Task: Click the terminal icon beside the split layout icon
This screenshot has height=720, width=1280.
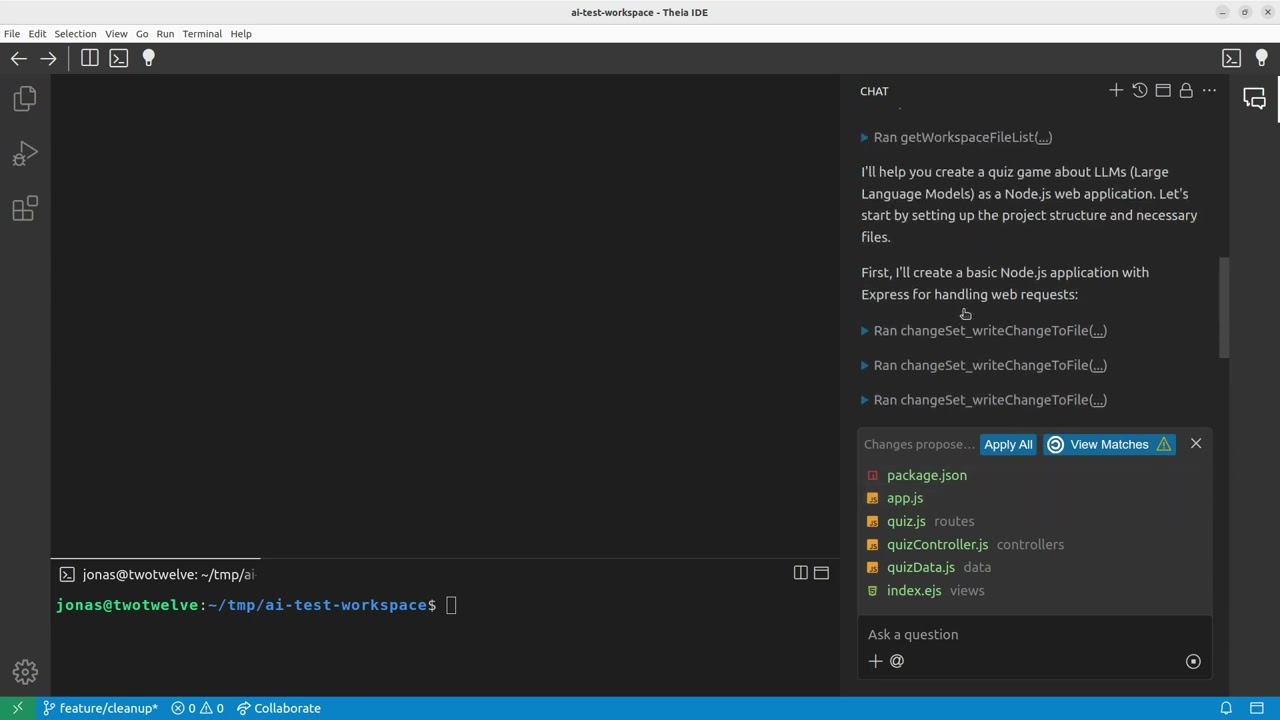Action: coord(119,58)
